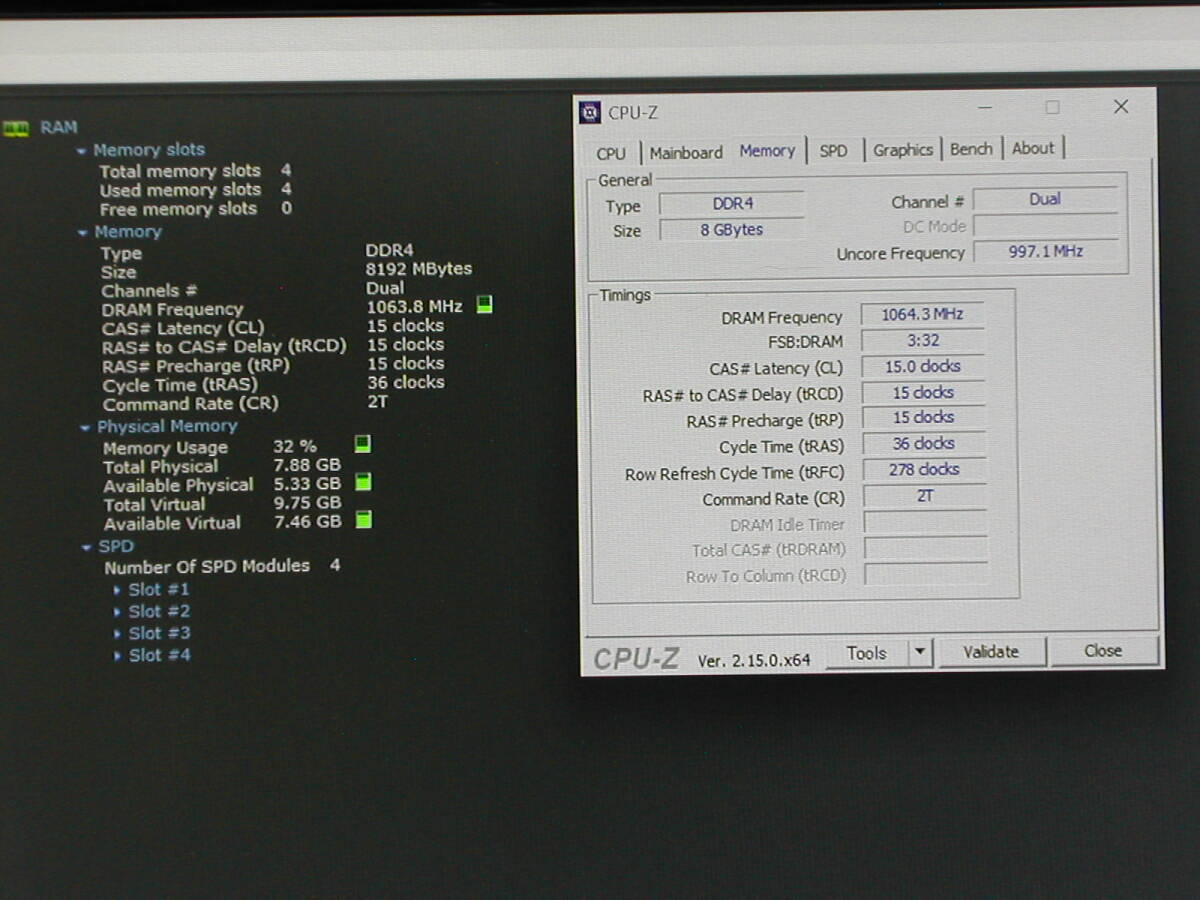
Task: Click the RAS# to CAS# Delay field in CPU-Z
Action: 923,392
